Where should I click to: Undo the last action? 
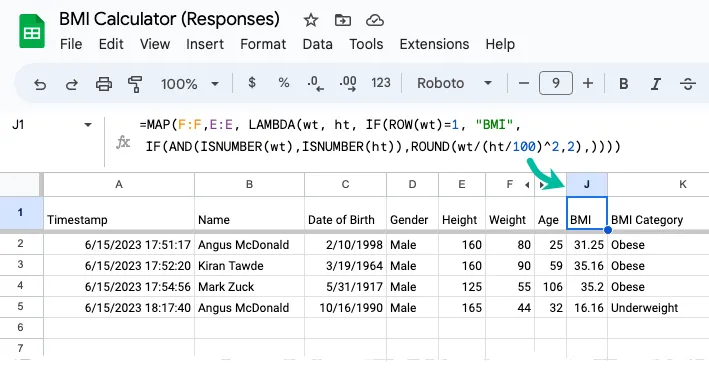point(40,84)
